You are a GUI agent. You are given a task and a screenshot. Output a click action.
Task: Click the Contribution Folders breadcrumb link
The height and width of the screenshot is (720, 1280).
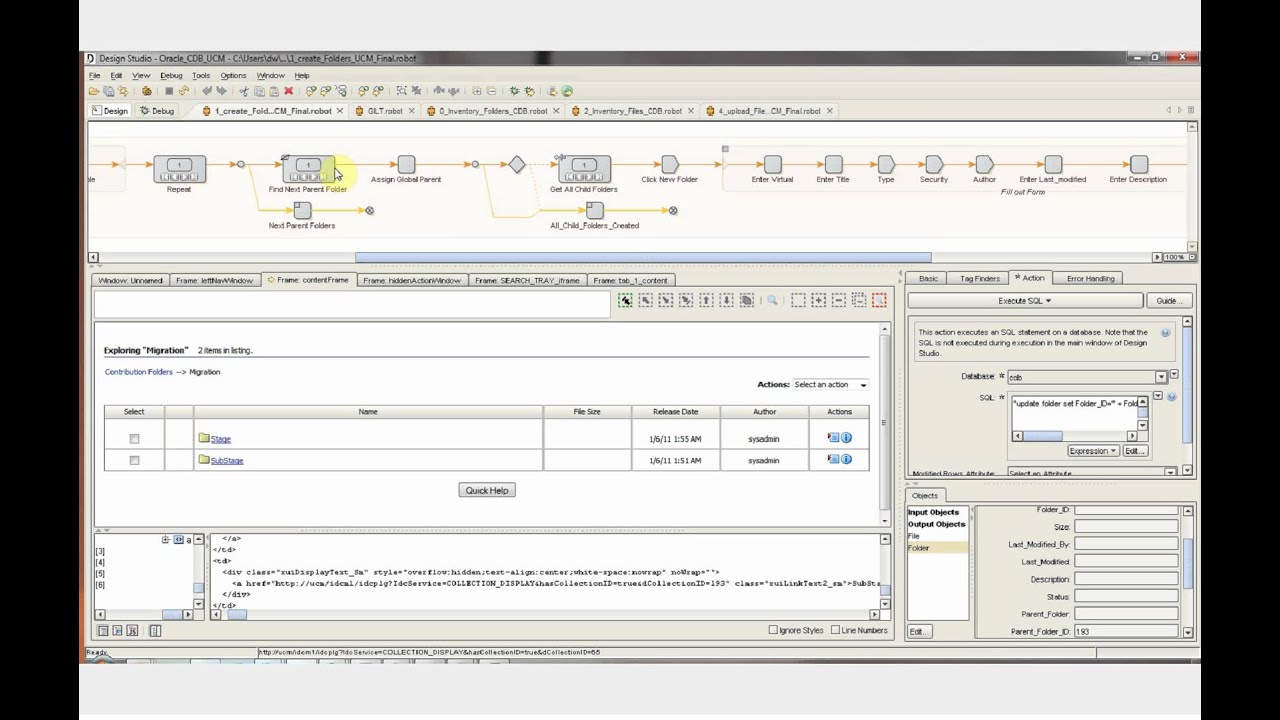[x=138, y=372]
